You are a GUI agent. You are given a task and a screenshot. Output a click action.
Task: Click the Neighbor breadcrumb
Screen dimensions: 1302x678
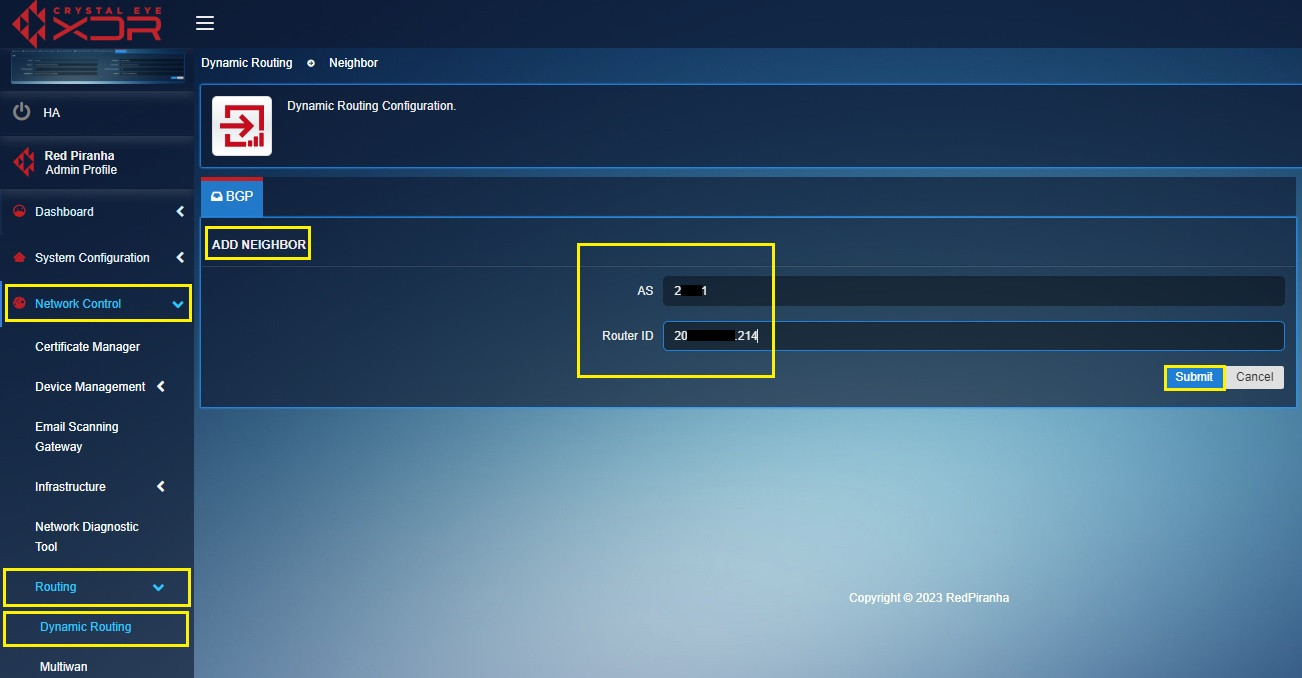coord(354,63)
